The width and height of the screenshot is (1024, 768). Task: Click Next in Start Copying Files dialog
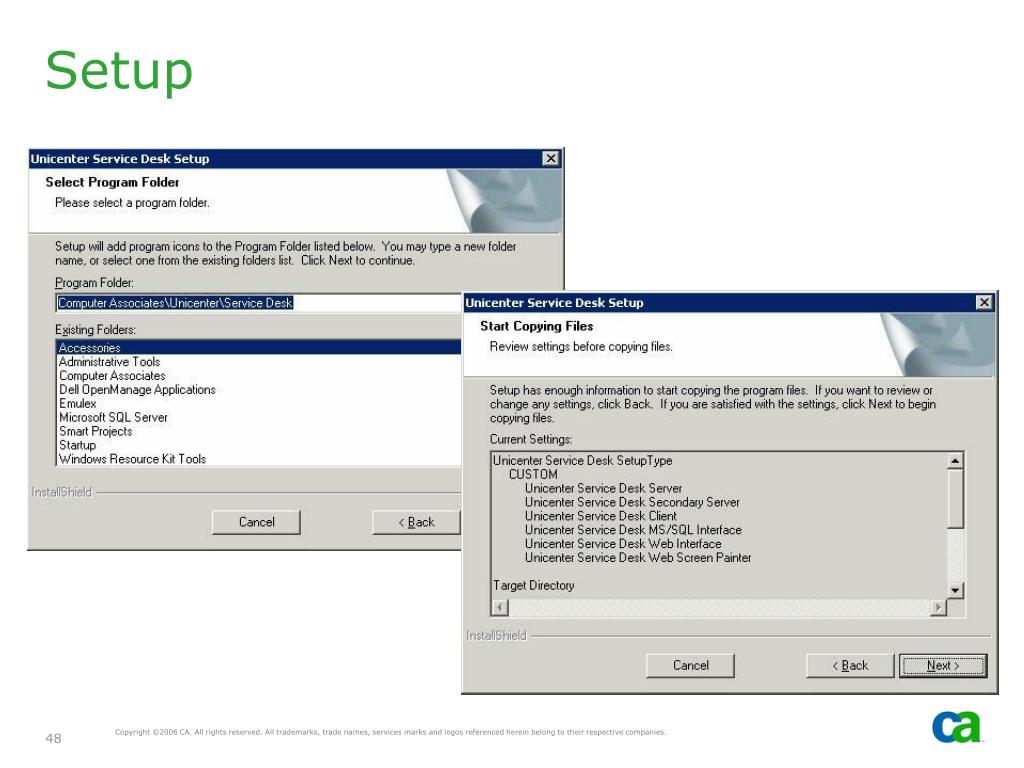click(942, 665)
